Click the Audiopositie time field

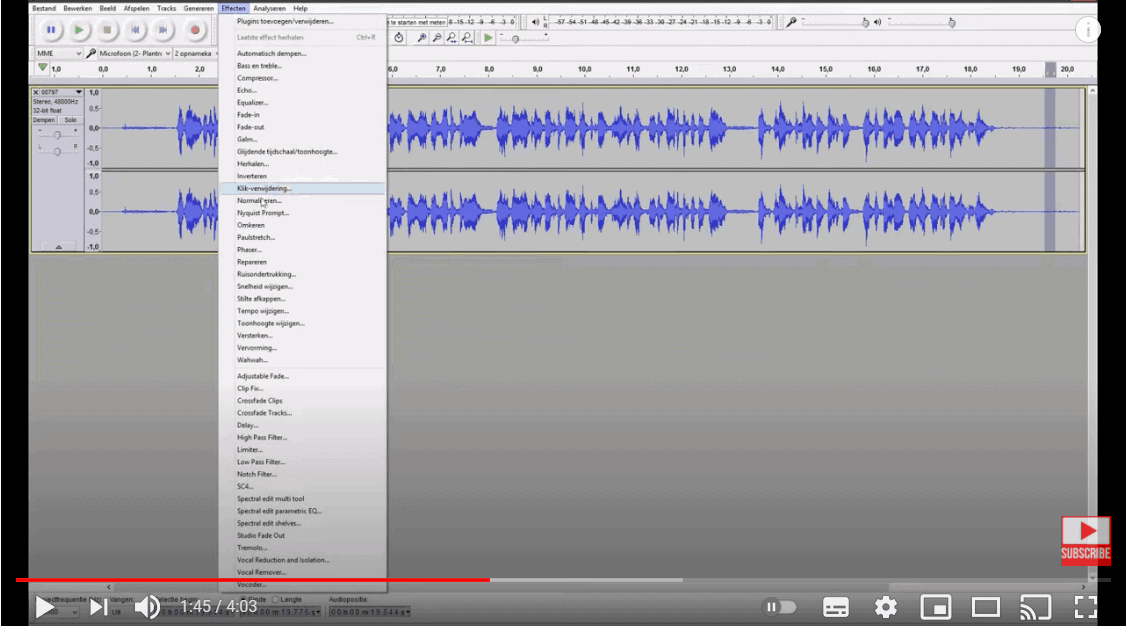[x=369, y=612]
